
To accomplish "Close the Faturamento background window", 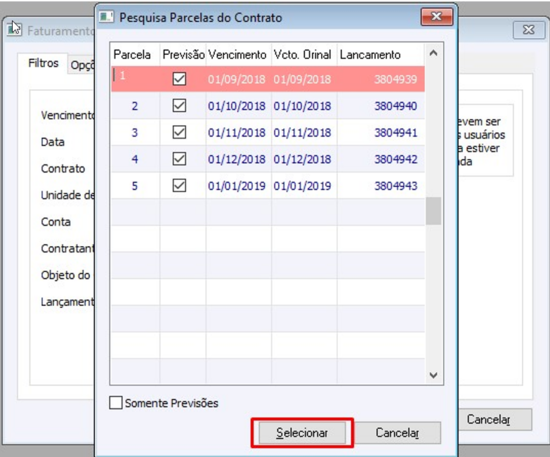I will point(529,30).
